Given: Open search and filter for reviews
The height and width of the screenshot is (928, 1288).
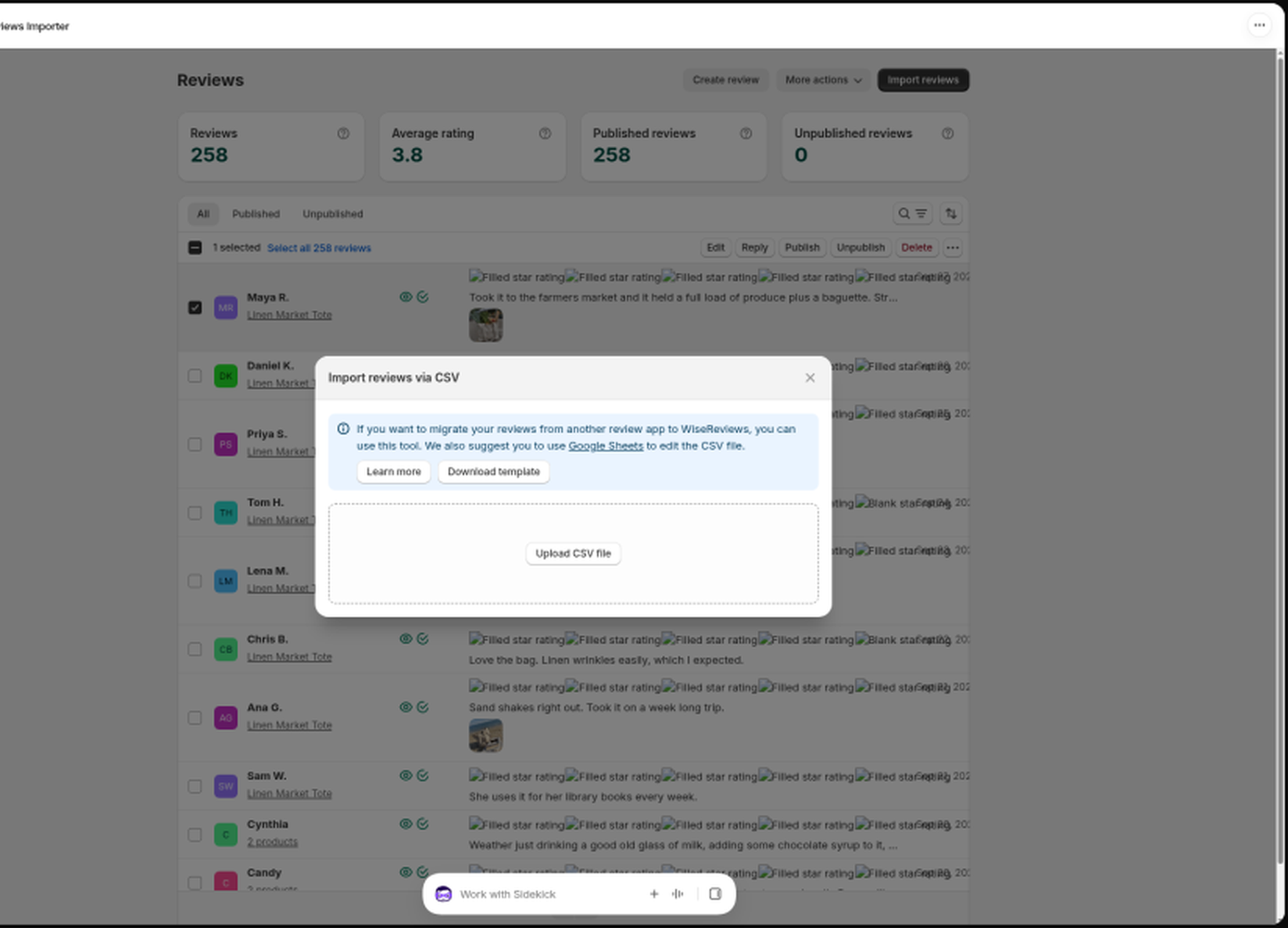Looking at the screenshot, I should point(912,213).
